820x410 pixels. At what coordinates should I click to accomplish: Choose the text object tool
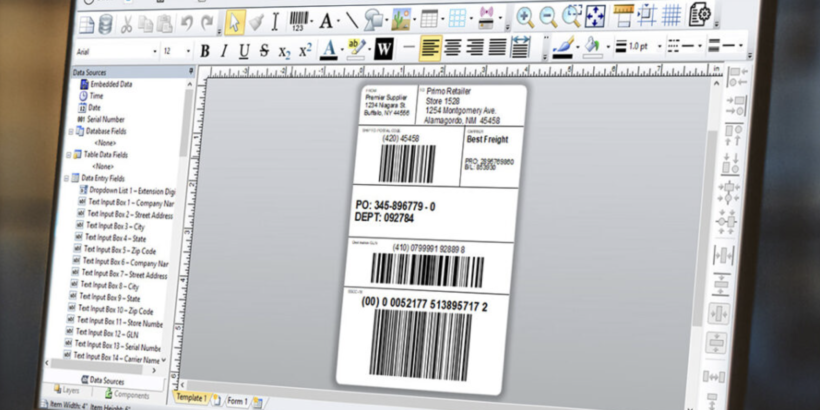(x=326, y=21)
